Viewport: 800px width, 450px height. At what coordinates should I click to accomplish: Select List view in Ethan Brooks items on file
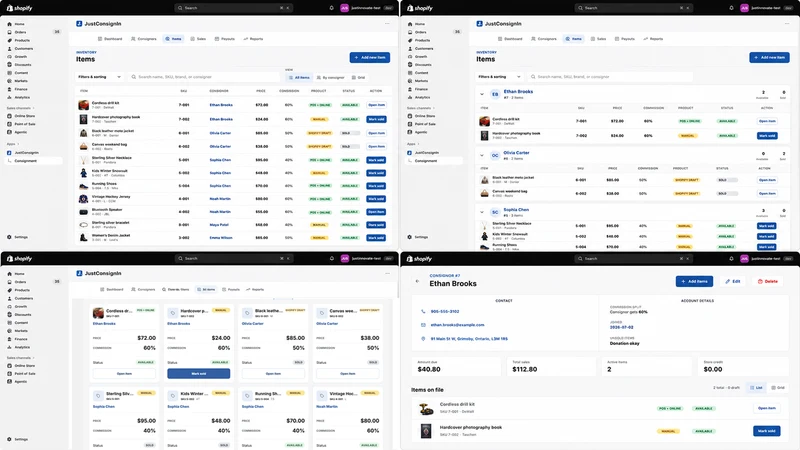pos(756,388)
